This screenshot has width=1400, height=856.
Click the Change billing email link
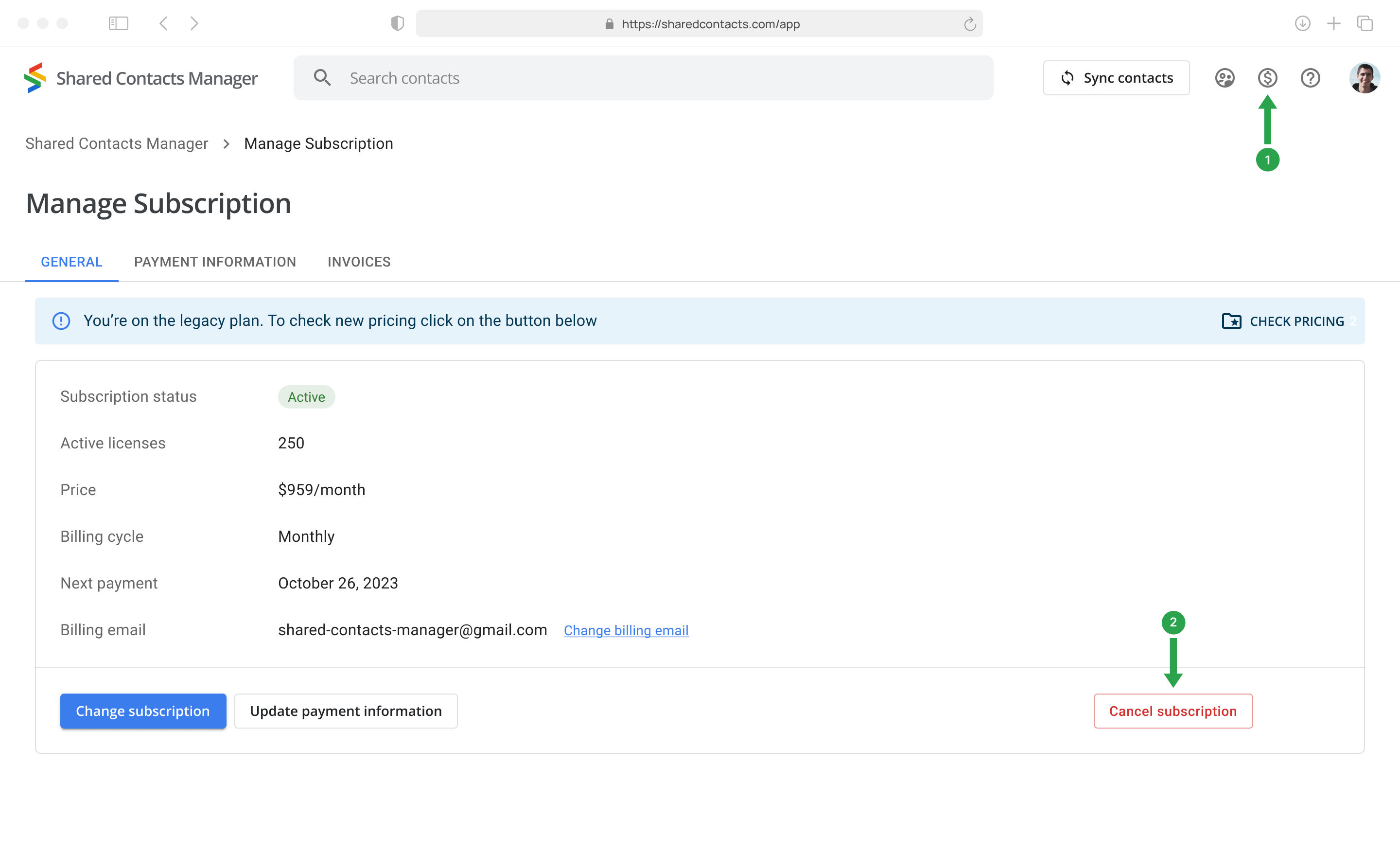pos(626,630)
